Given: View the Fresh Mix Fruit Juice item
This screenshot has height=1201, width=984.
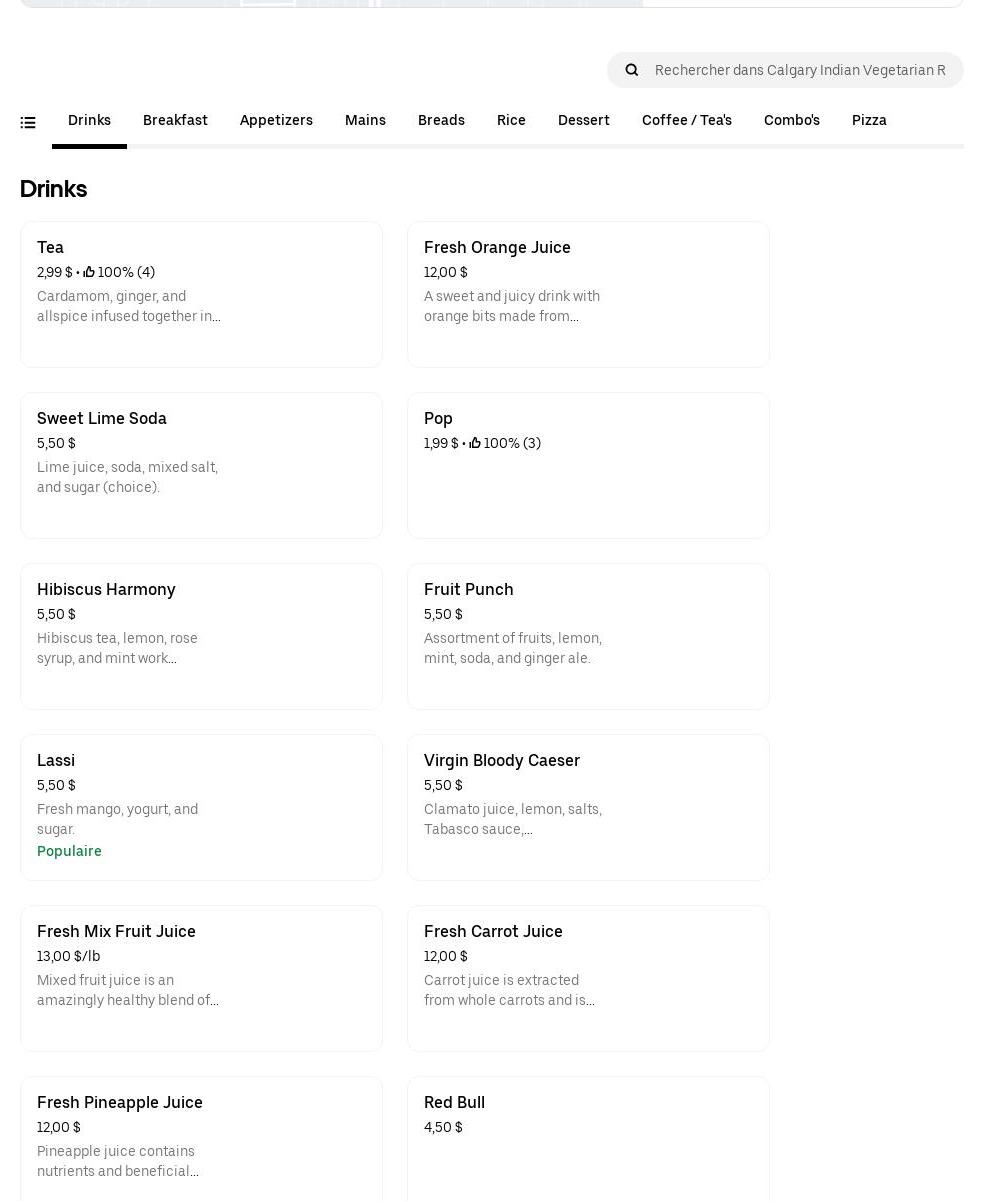Looking at the screenshot, I should point(201,978).
